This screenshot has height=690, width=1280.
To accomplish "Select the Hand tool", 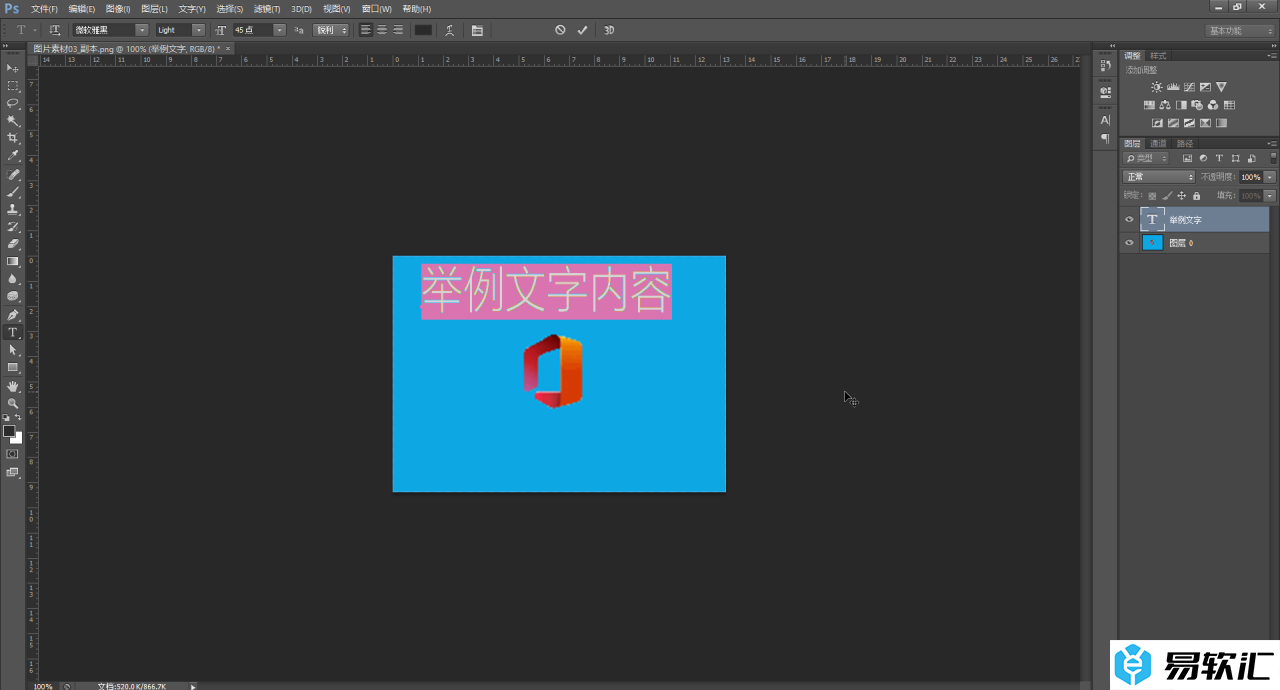I will pyautogui.click(x=13, y=386).
